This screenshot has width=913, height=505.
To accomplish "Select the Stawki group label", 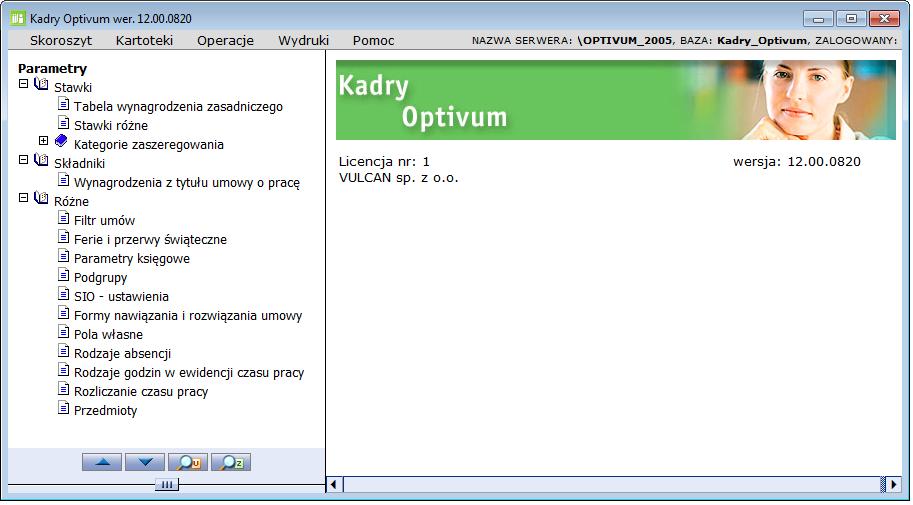I will click(x=73, y=87).
